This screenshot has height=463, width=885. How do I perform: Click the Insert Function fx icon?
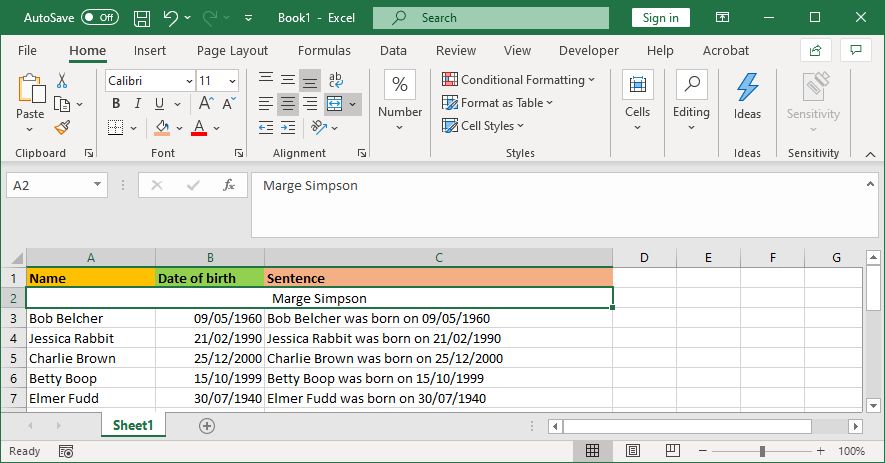pos(229,185)
